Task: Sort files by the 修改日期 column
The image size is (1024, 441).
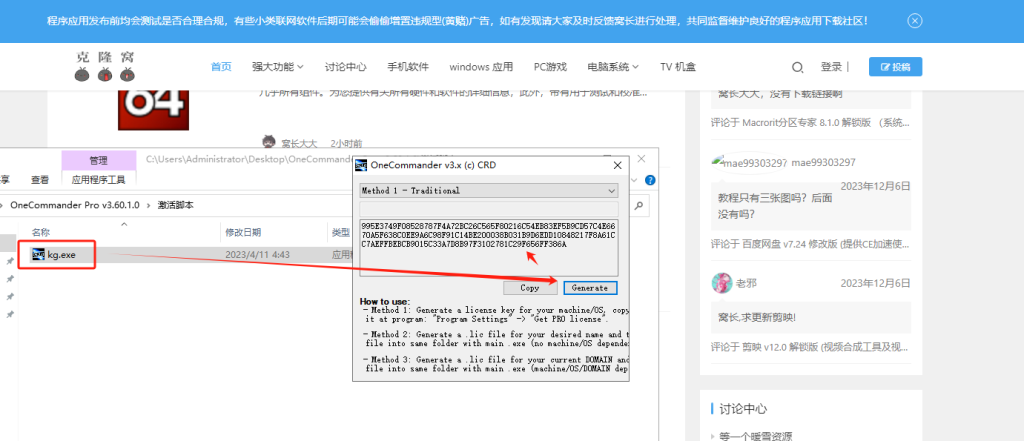Action: coord(244,232)
